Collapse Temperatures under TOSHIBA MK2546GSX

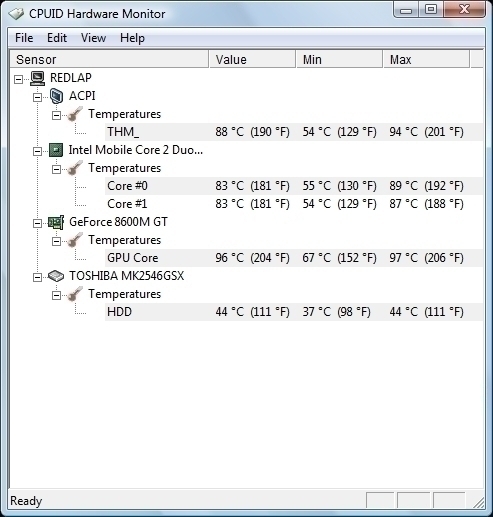pos(56,295)
